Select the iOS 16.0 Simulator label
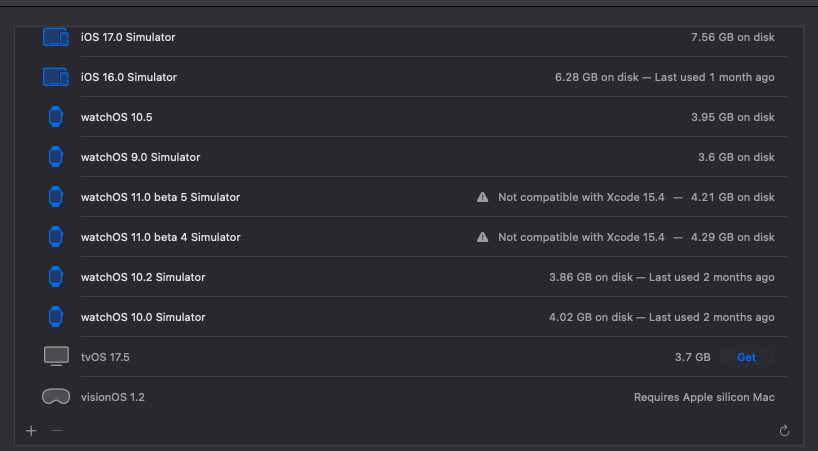This screenshot has width=818, height=451. [x=128, y=77]
